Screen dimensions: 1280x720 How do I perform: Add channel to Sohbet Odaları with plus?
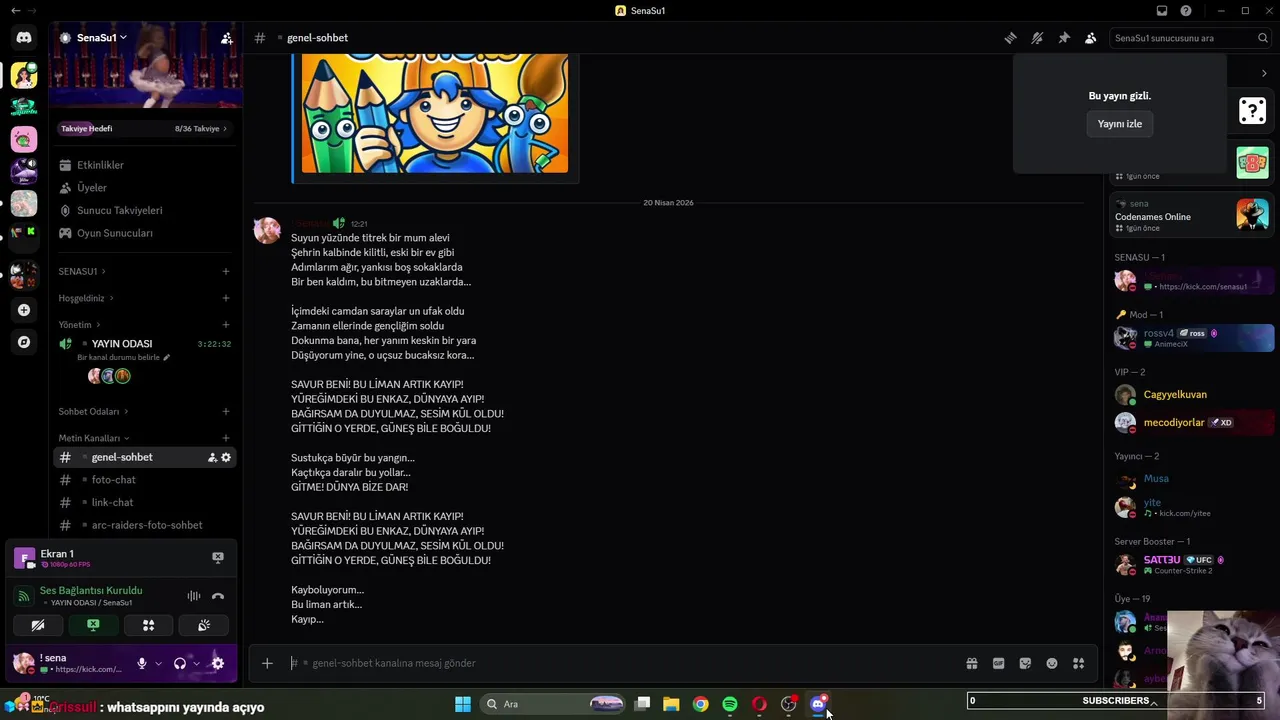click(226, 411)
